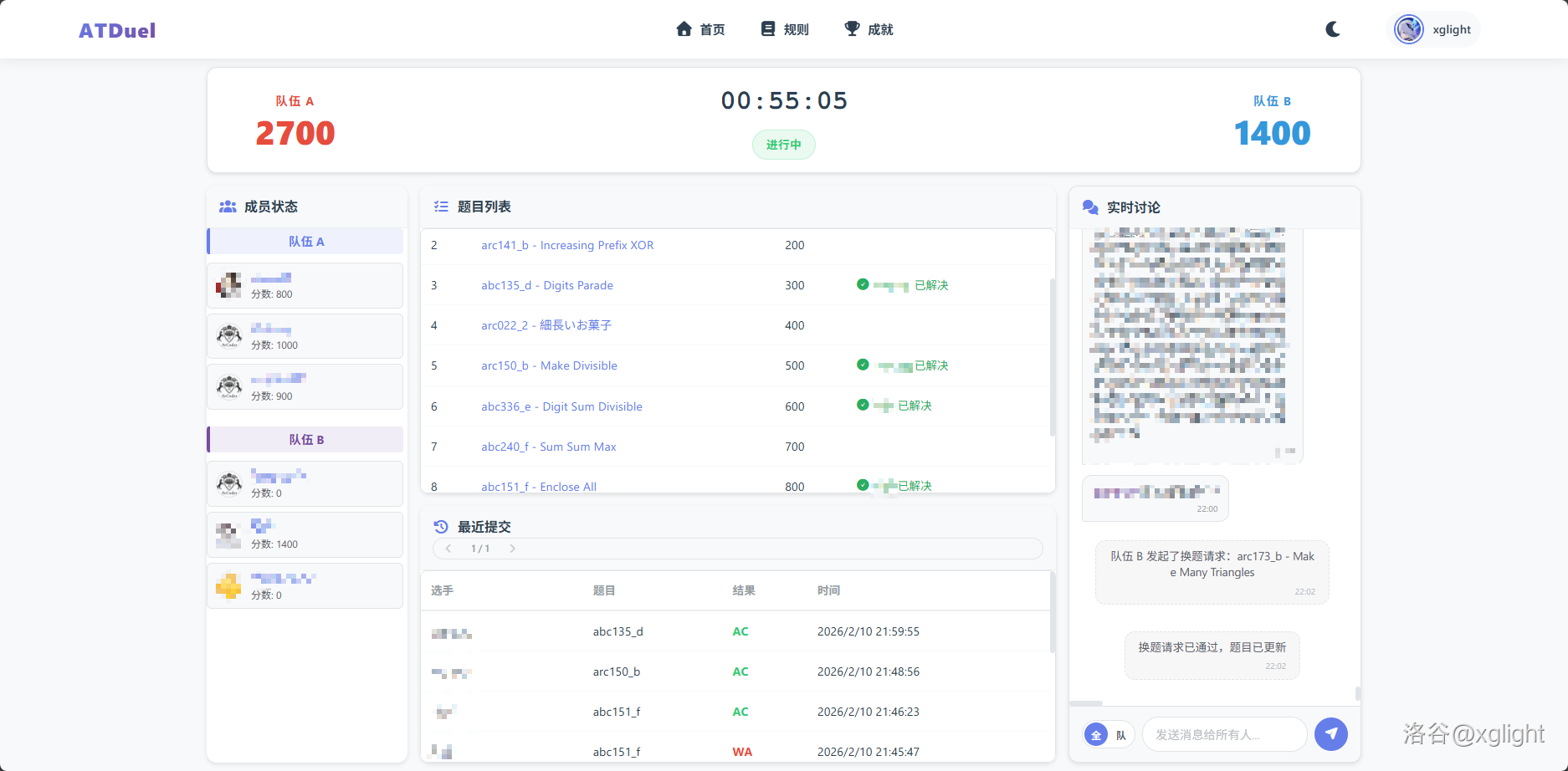Click the 实时讨论 chat bubbles icon
1568x771 pixels.
pos(1090,207)
